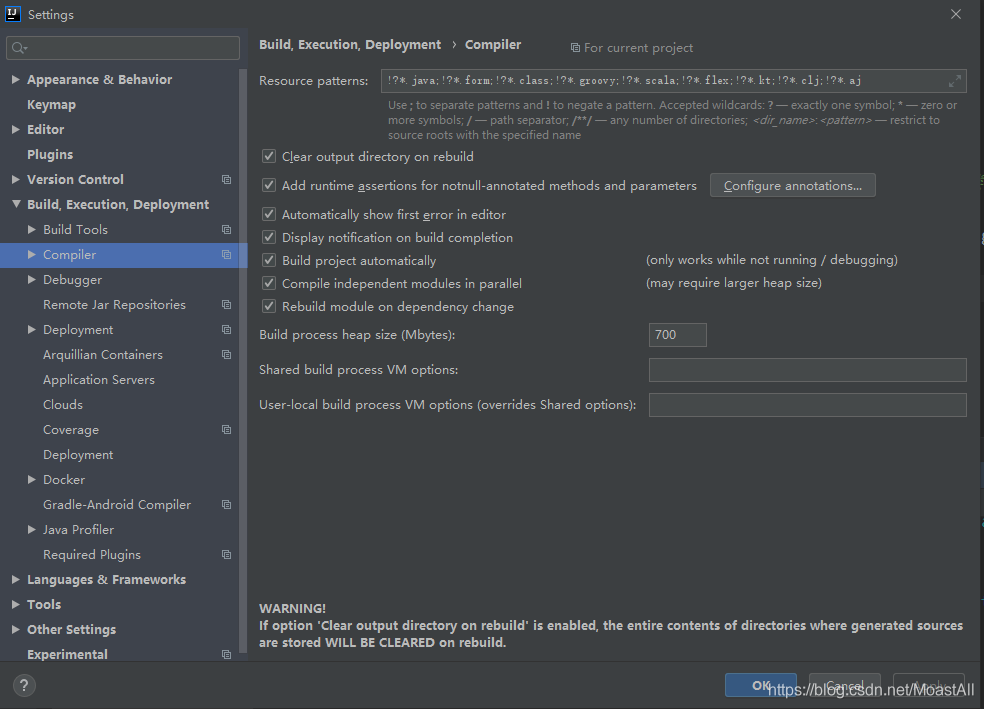Expand the Appearance & Behavior section
This screenshot has height=709, width=984.
[x=16, y=80]
